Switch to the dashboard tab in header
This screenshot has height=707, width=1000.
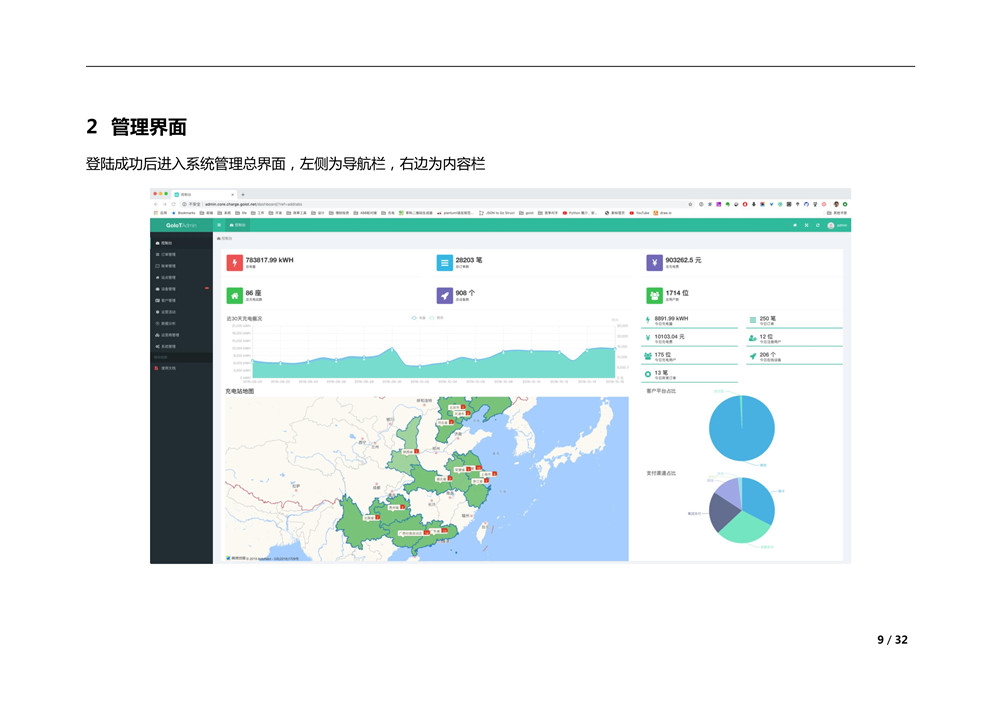click(x=238, y=225)
